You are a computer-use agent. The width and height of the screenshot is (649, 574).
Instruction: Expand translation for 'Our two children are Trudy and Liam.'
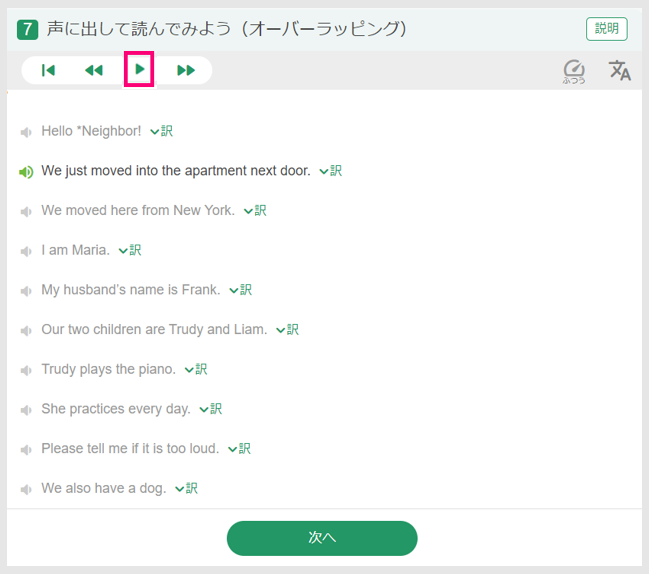(287, 330)
